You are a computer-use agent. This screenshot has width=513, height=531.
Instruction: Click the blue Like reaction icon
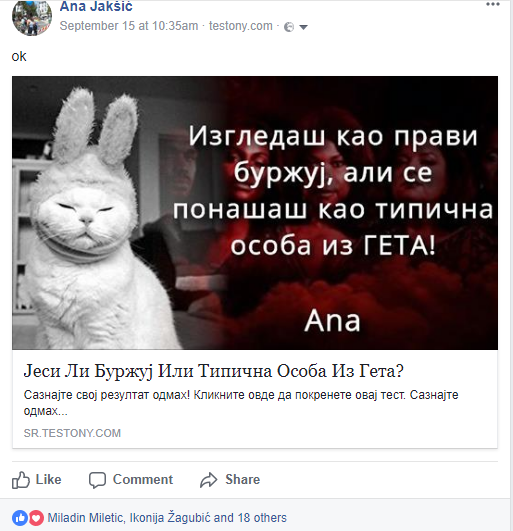[x=20, y=518]
